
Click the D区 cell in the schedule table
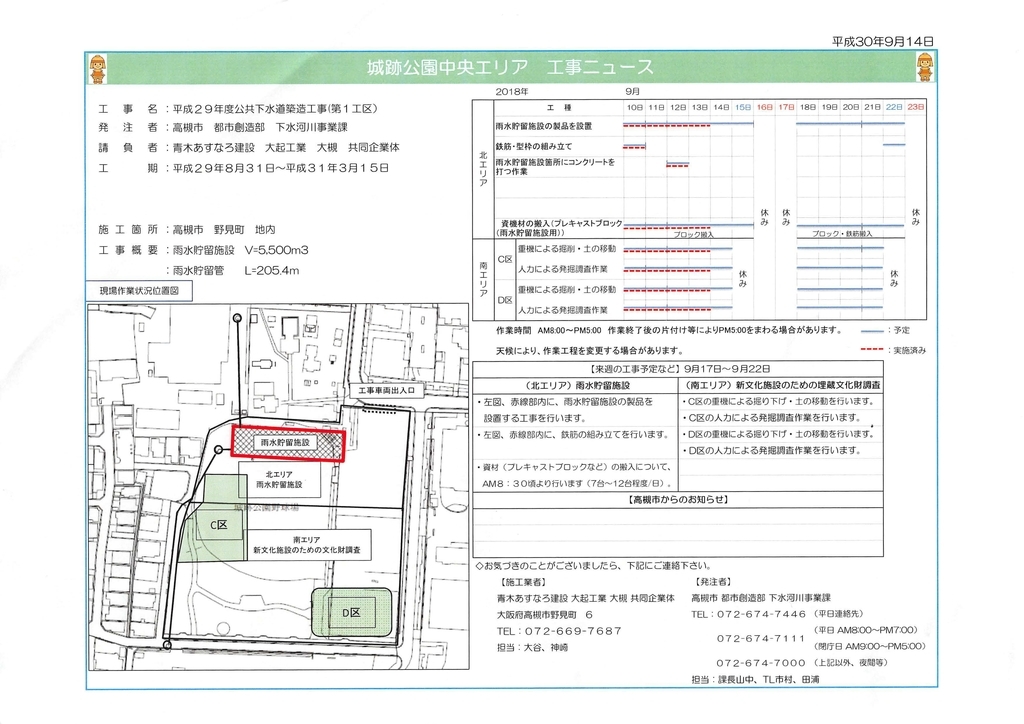point(505,300)
